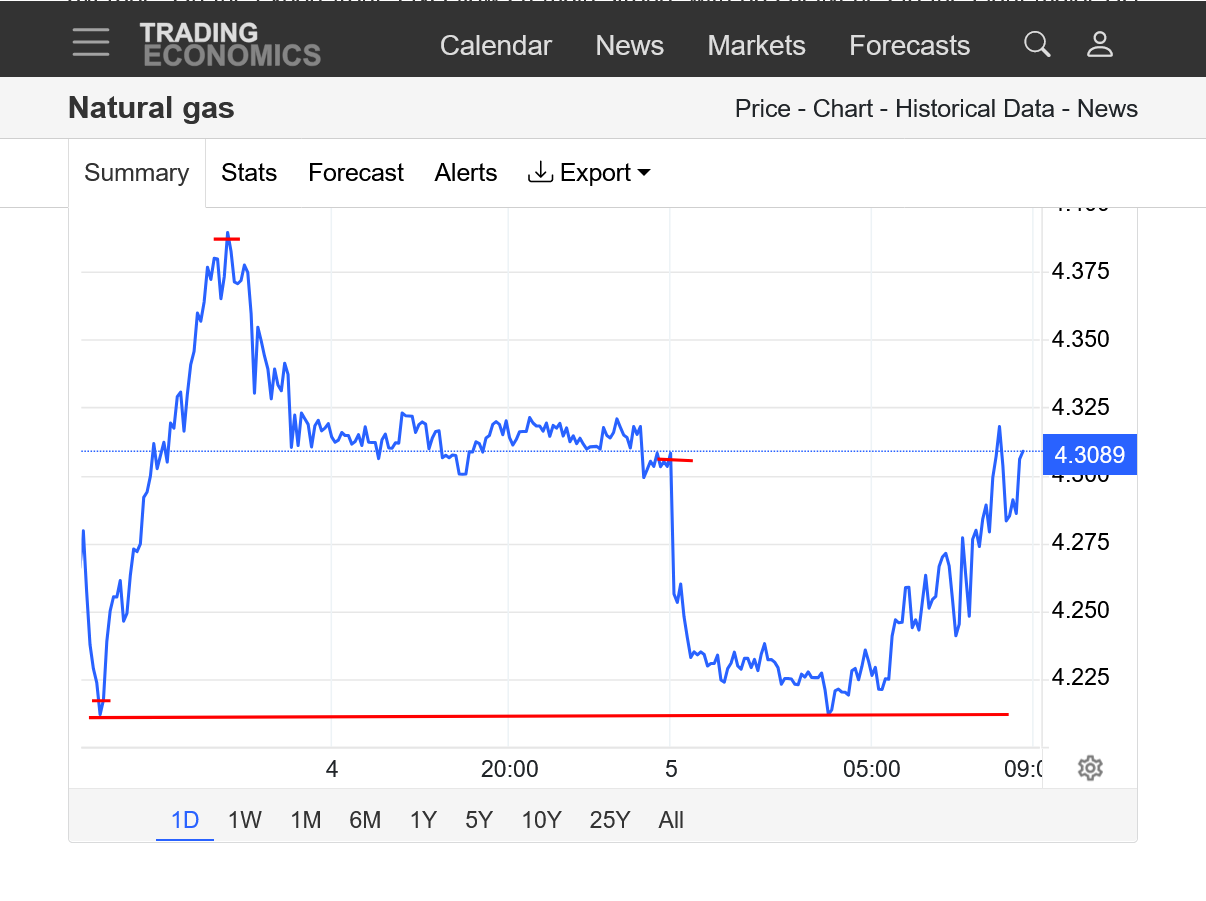Open chart settings gear icon

(x=1090, y=768)
